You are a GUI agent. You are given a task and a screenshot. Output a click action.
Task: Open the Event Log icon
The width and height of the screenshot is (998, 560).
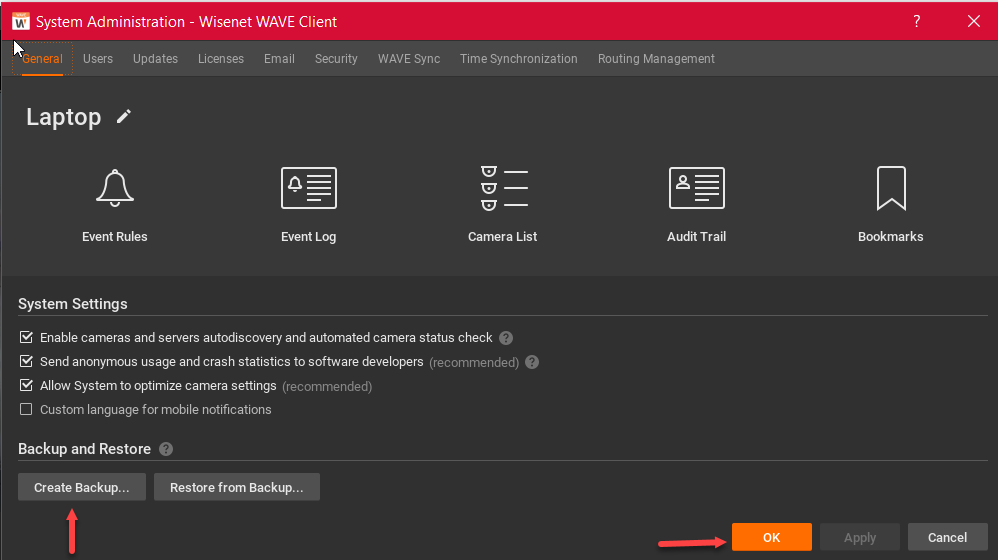point(309,188)
